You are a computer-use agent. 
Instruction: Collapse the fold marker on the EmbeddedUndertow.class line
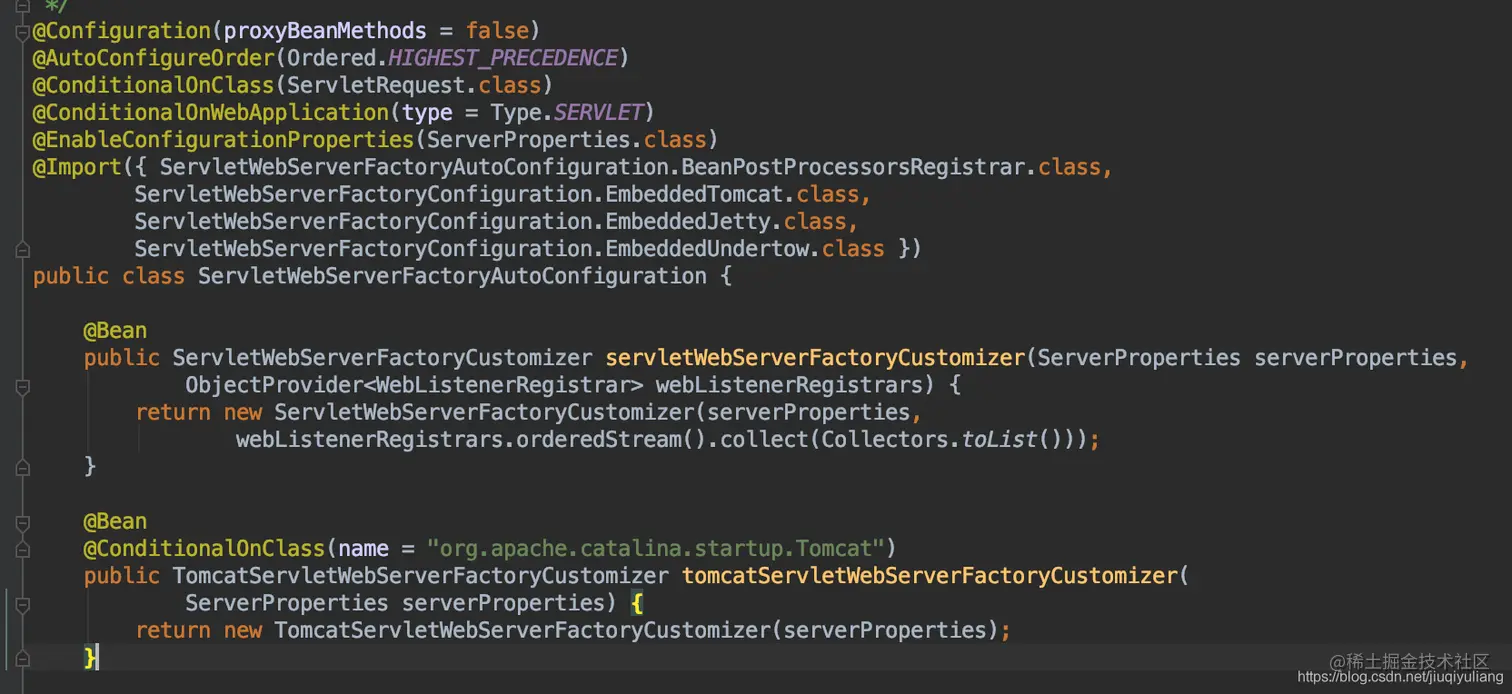point(22,249)
